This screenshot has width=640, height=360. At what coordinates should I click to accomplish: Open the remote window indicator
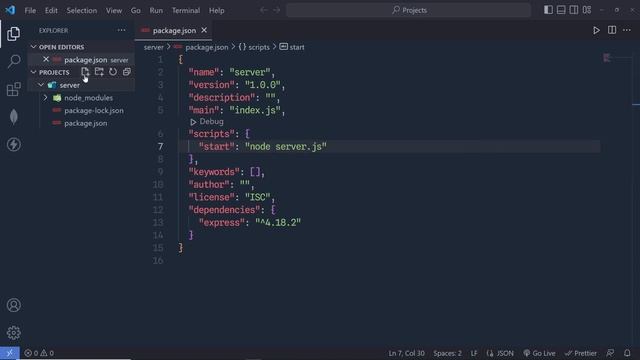click(10, 353)
